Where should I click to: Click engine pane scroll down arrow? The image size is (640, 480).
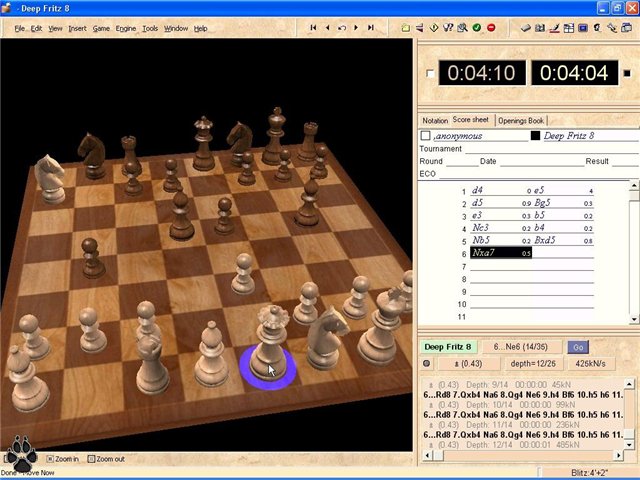pos(629,445)
